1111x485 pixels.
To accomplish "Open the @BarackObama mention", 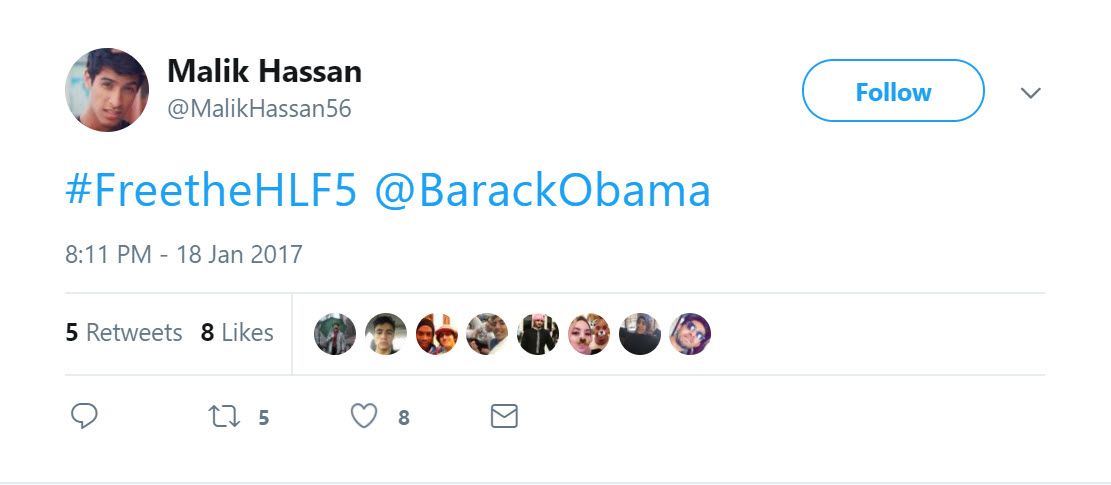I will pos(543,190).
